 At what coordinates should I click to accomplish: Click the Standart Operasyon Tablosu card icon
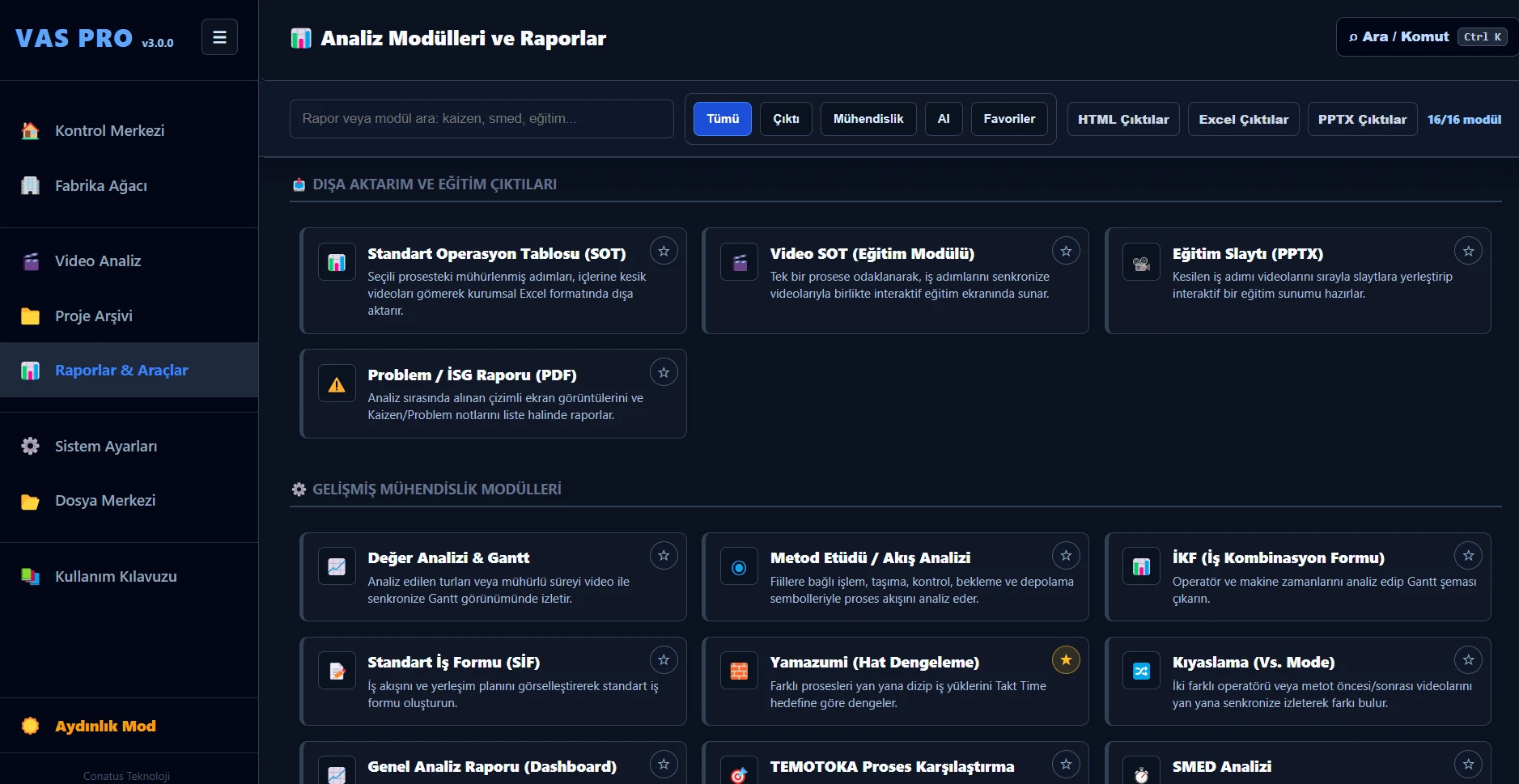tap(337, 262)
